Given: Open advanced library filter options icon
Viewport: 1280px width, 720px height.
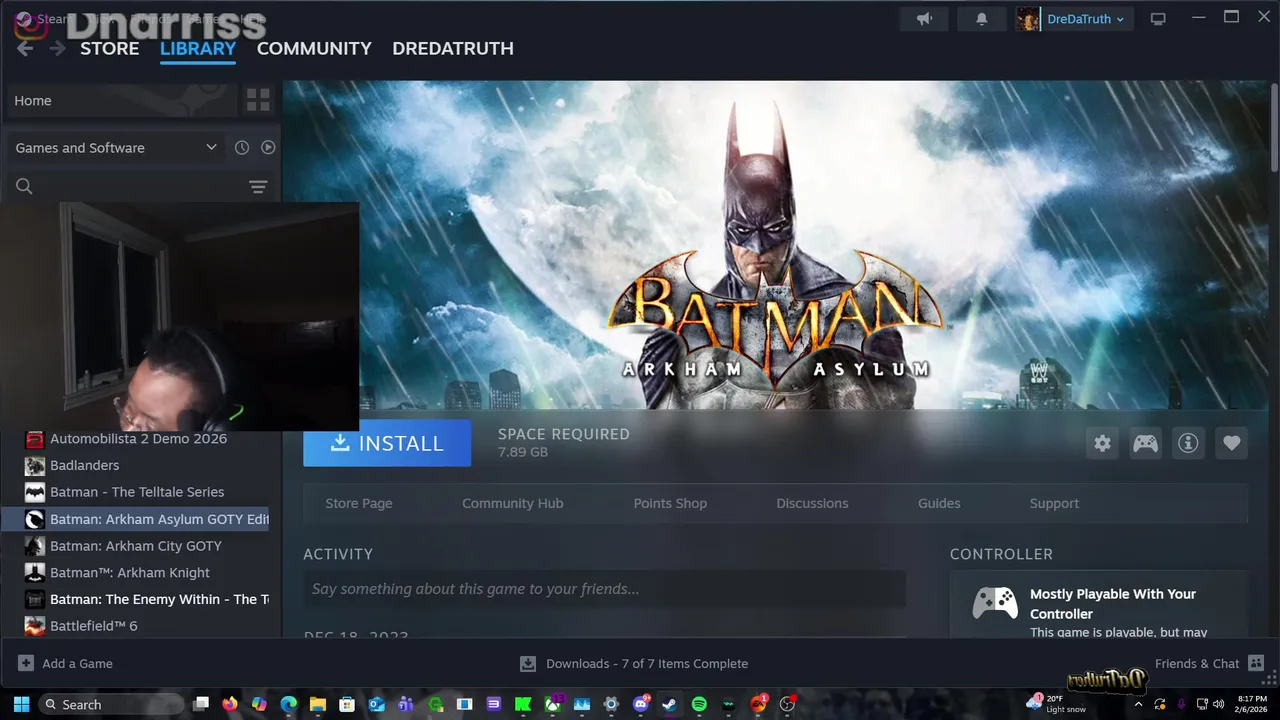Looking at the screenshot, I should coord(258,187).
